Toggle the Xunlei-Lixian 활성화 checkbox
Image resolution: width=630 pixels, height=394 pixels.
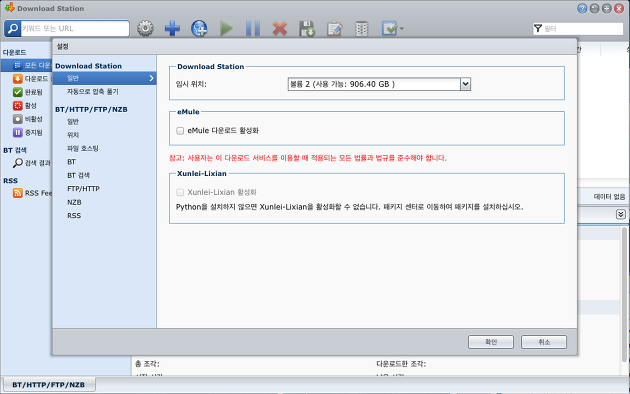coord(180,192)
